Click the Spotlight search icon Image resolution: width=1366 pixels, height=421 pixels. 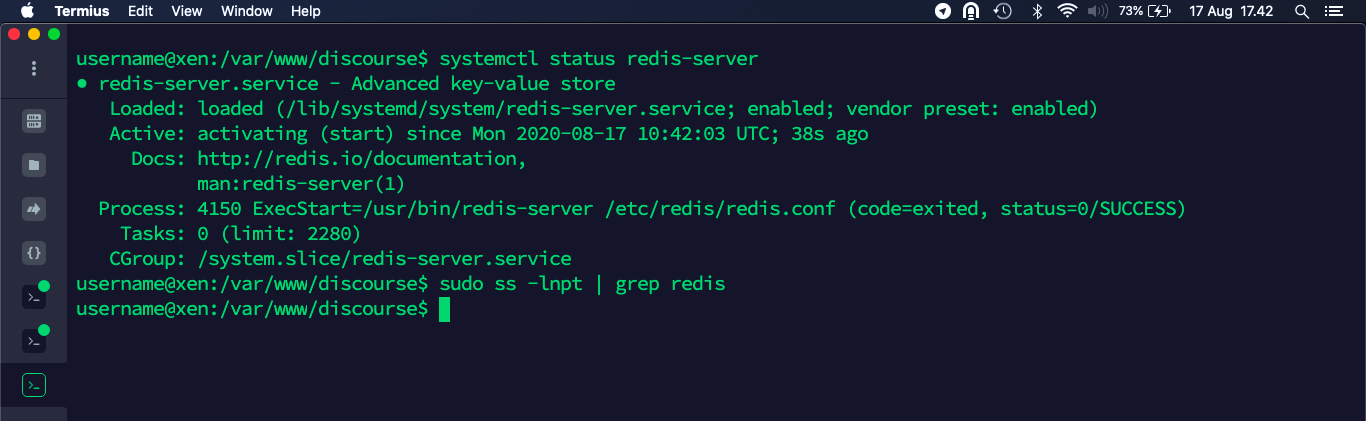[1302, 12]
